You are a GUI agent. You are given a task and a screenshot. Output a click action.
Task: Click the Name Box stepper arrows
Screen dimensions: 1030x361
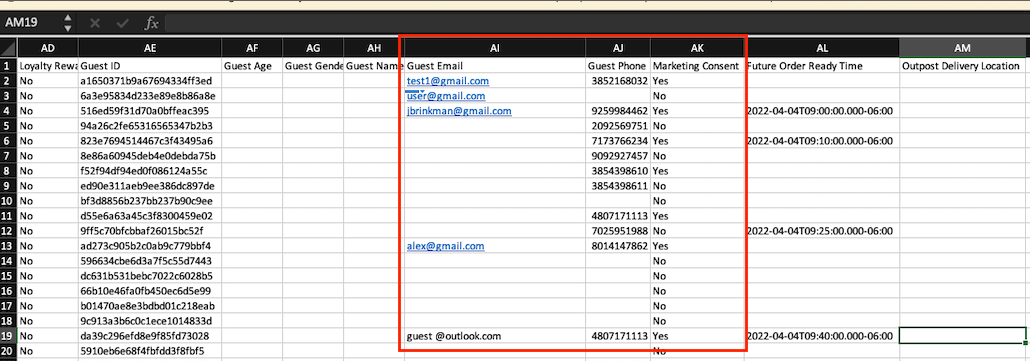(x=68, y=24)
